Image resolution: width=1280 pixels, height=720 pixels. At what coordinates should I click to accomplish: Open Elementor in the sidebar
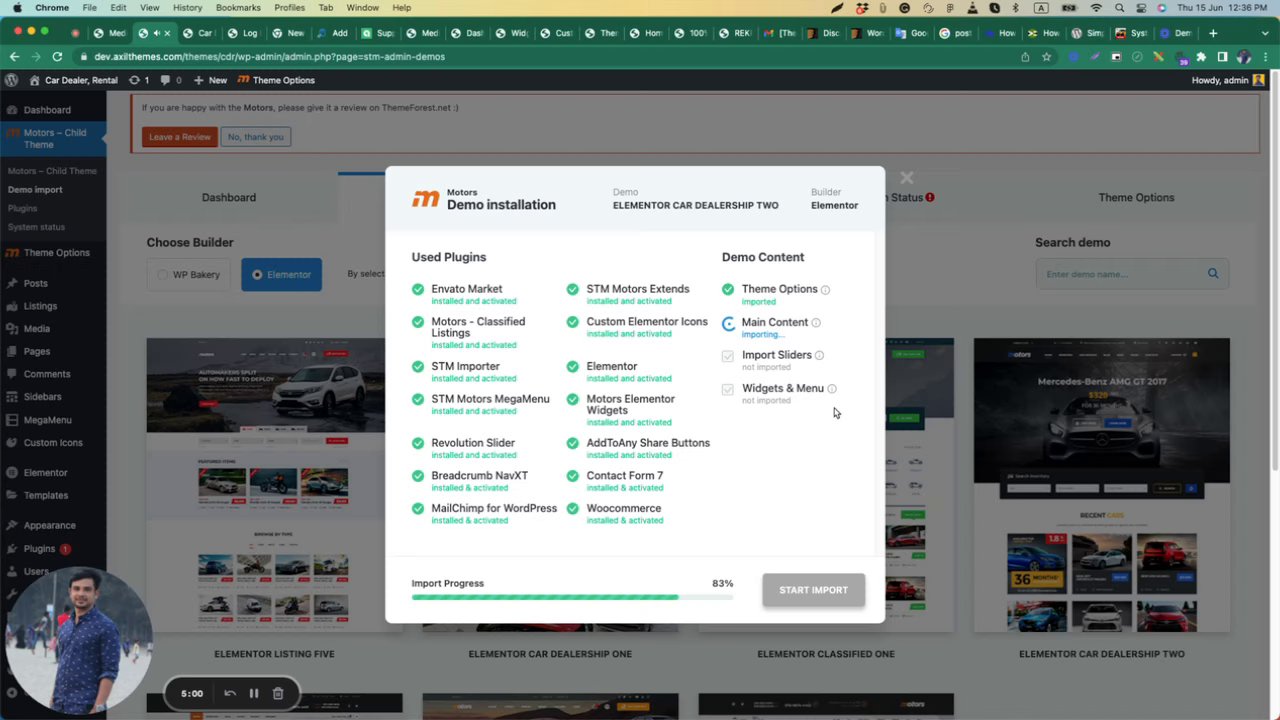46,473
